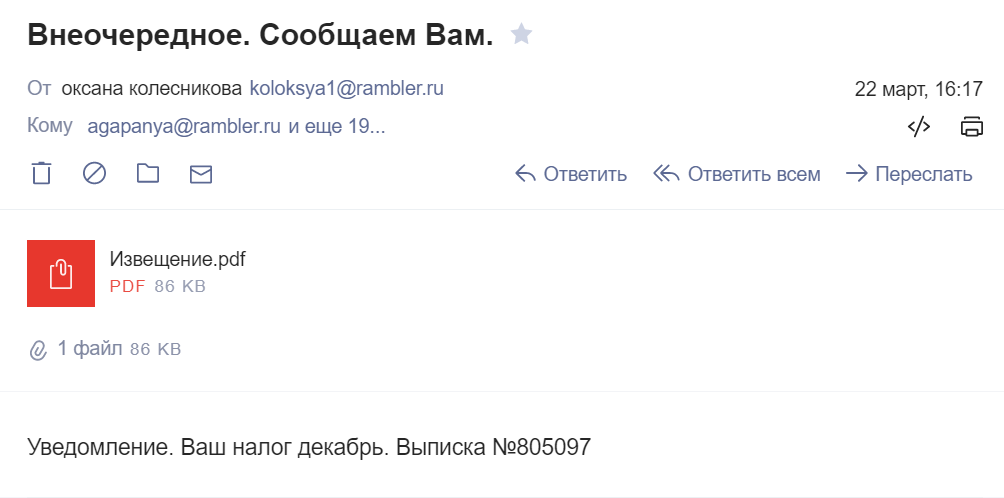Forward this message
The height and width of the screenshot is (498, 1004).
click(909, 174)
